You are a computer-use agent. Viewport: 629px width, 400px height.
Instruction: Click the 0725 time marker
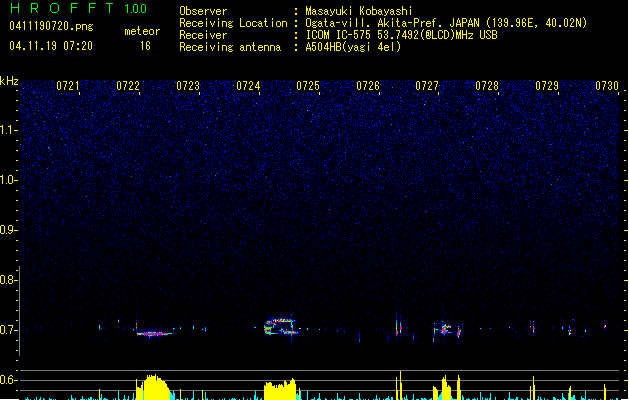point(308,86)
